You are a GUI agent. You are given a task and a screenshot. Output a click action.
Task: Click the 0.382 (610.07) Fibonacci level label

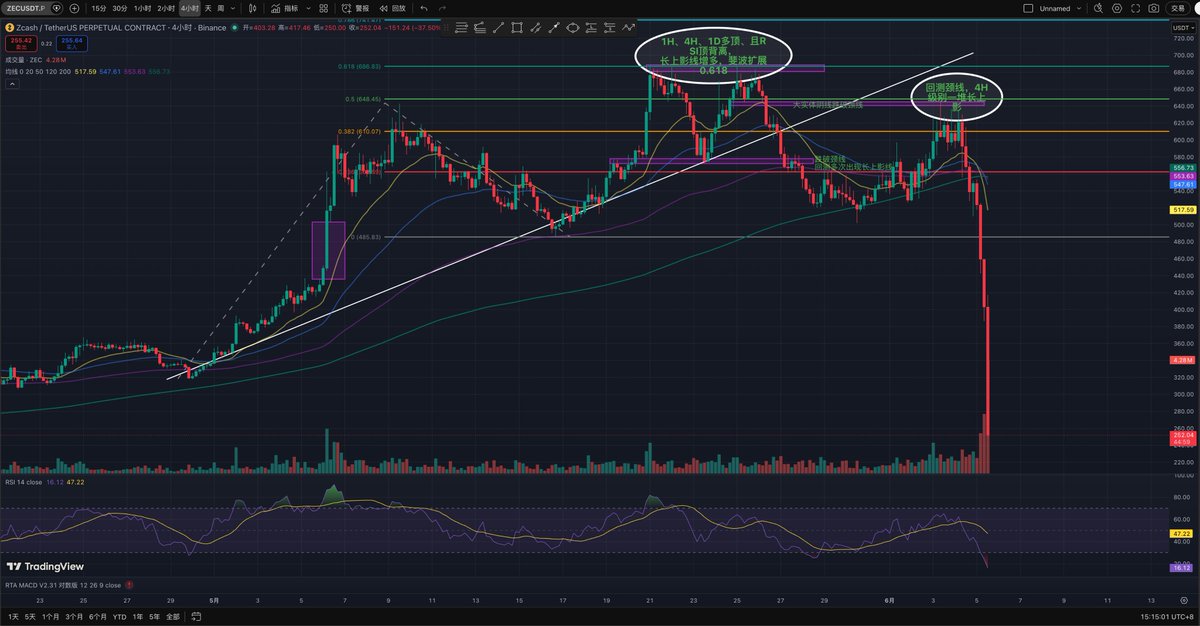pos(357,131)
